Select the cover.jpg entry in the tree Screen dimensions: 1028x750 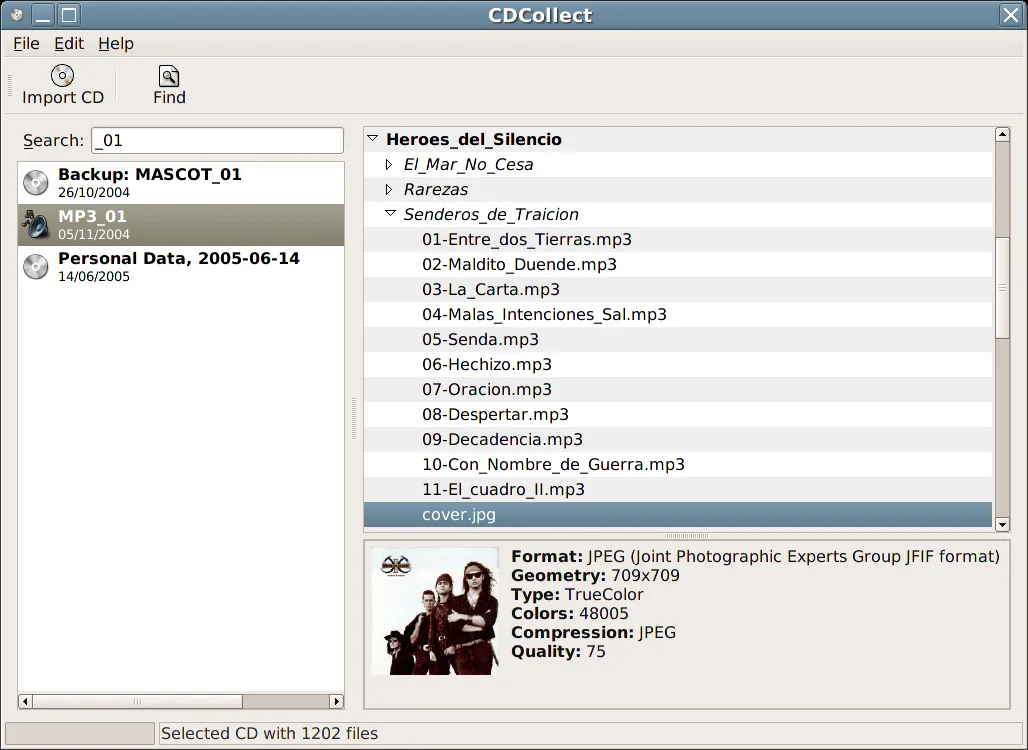[459, 514]
